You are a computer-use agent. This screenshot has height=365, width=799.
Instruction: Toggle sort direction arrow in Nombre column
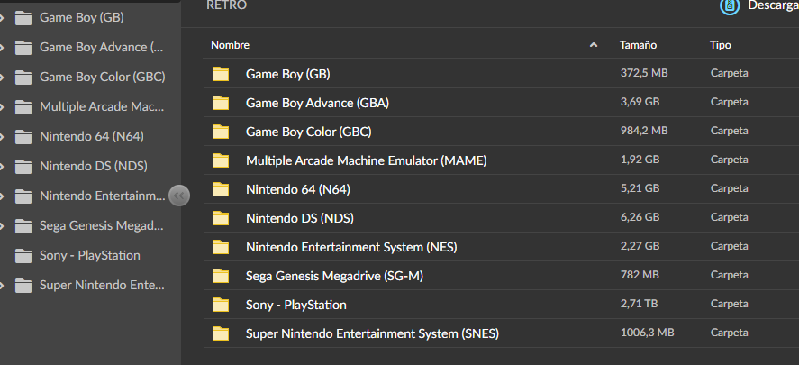pos(593,45)
